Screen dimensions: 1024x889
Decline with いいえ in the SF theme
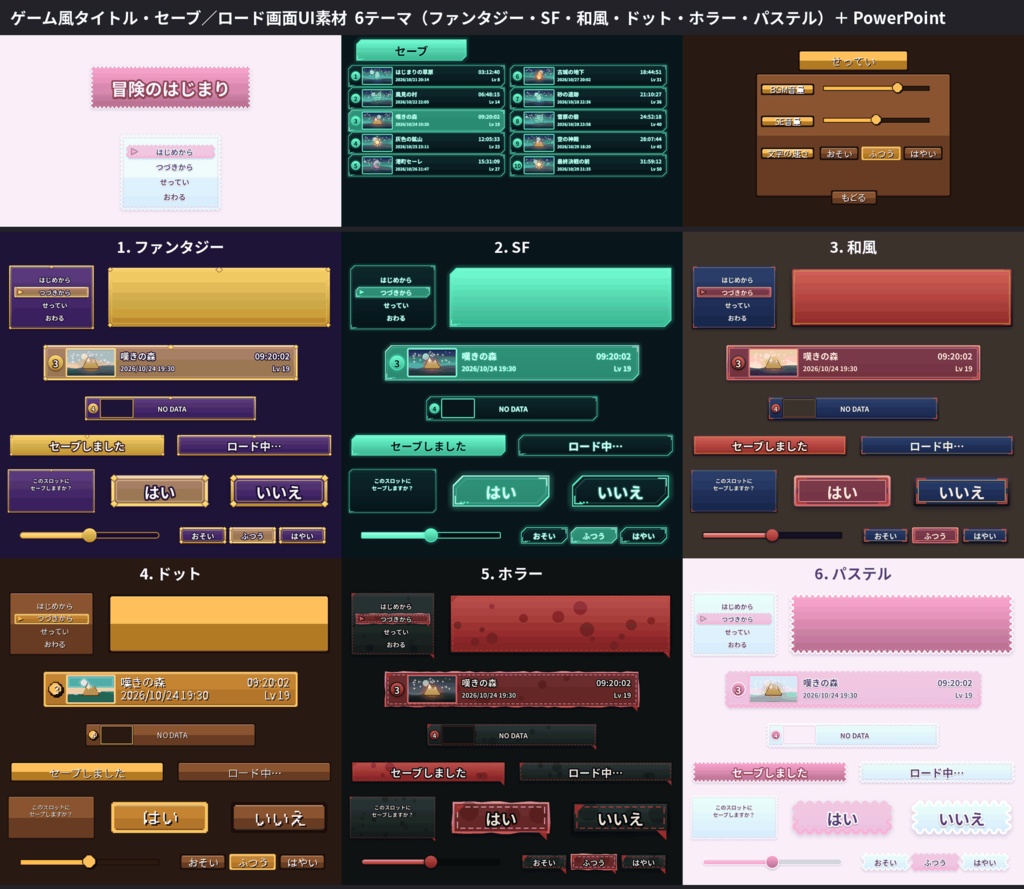620,492
